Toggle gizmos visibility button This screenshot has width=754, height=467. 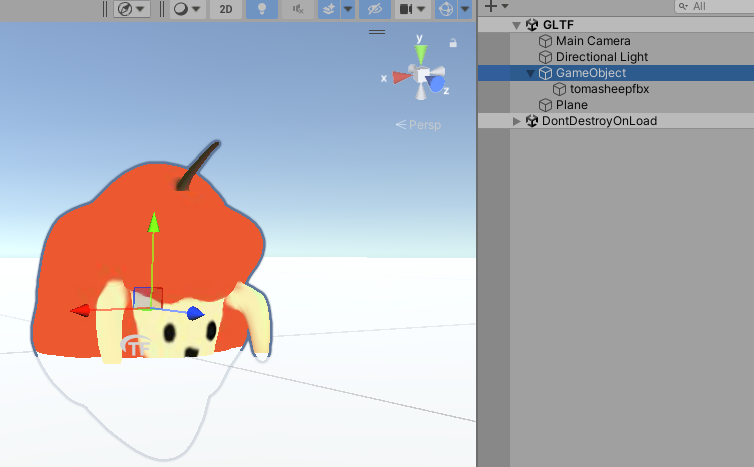point(446,9)
